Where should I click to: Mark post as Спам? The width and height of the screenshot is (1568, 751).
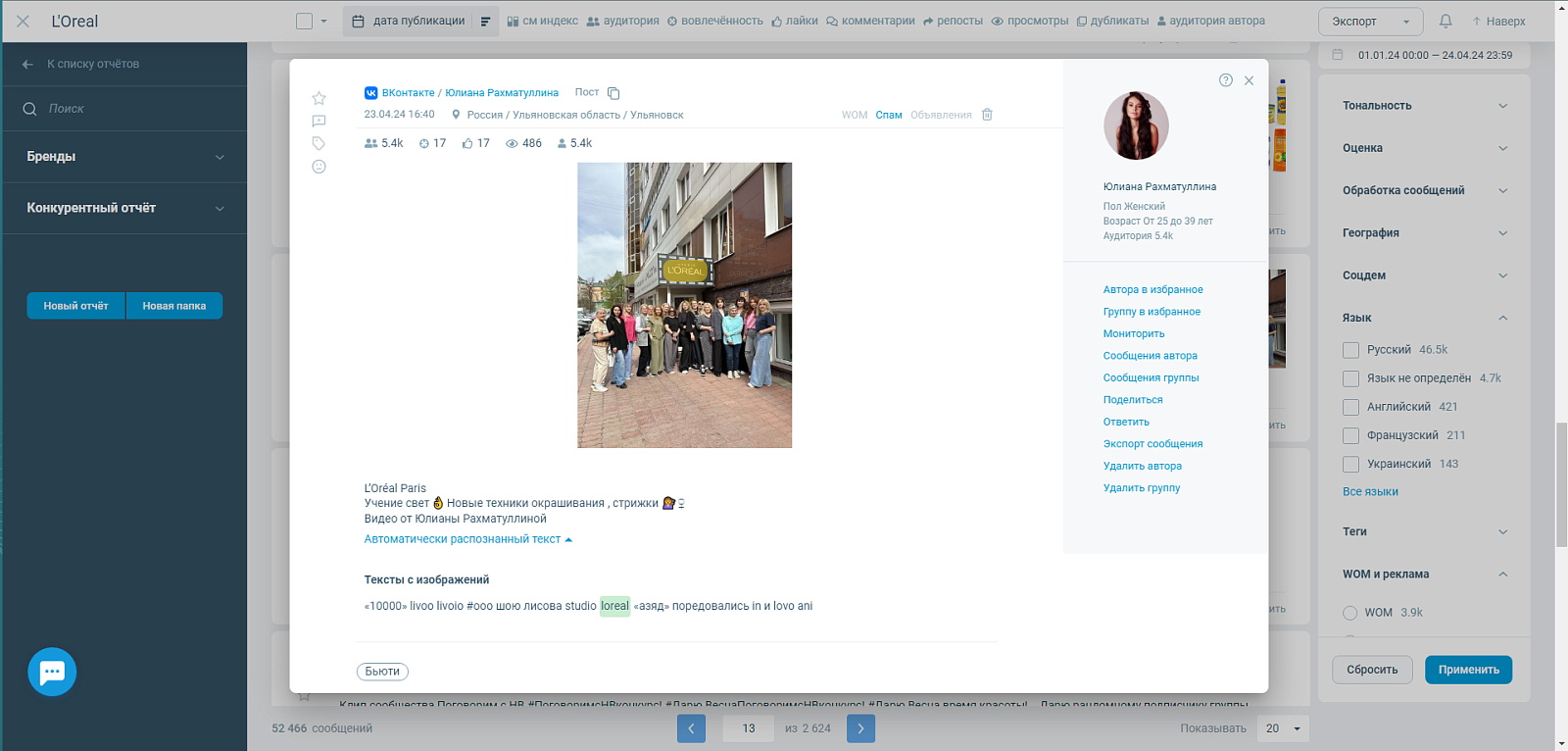889,115
